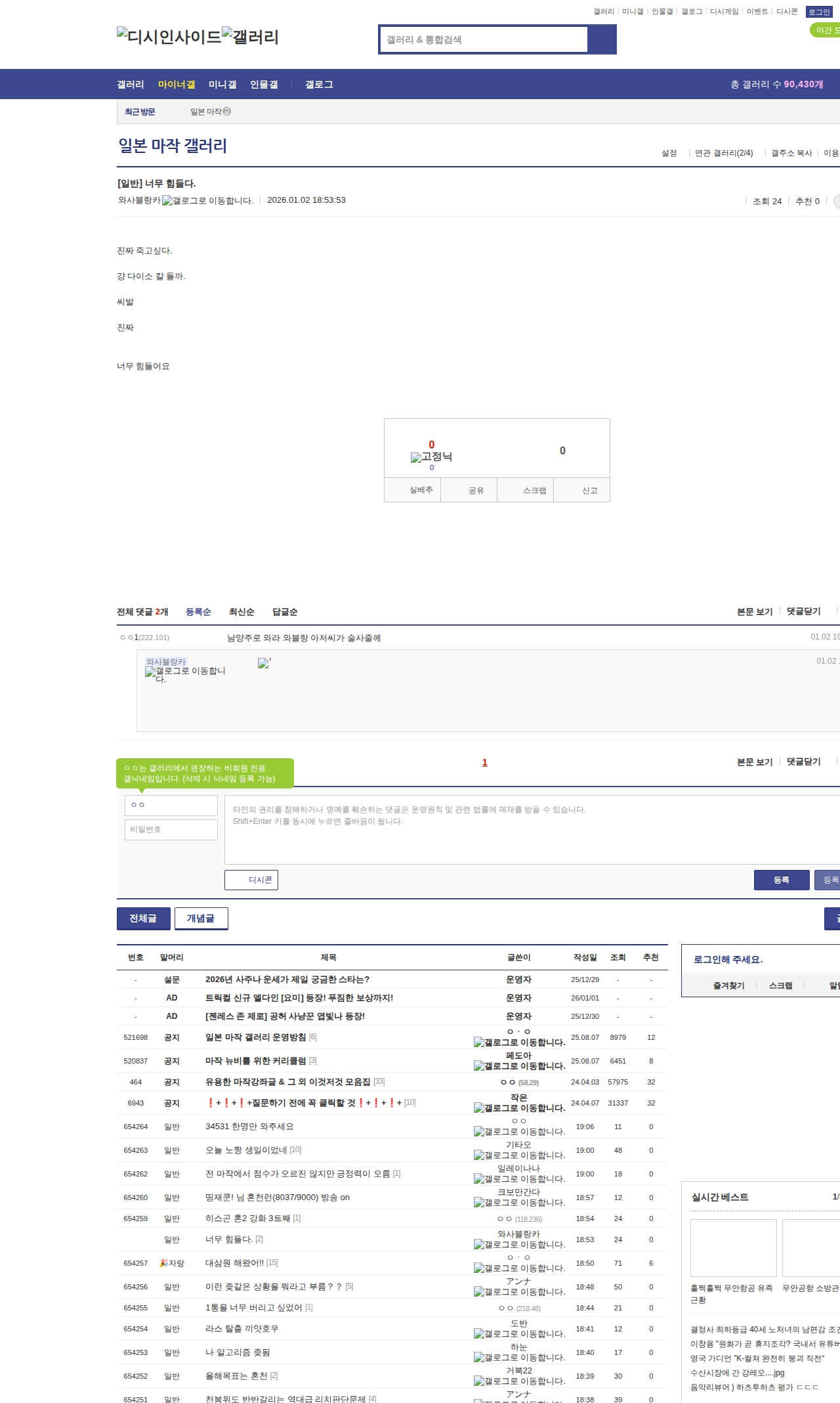The image size is (840, 1403).
Task: Click the search button beside the search box
Action: pyautogui.click(x=602, y=39)
